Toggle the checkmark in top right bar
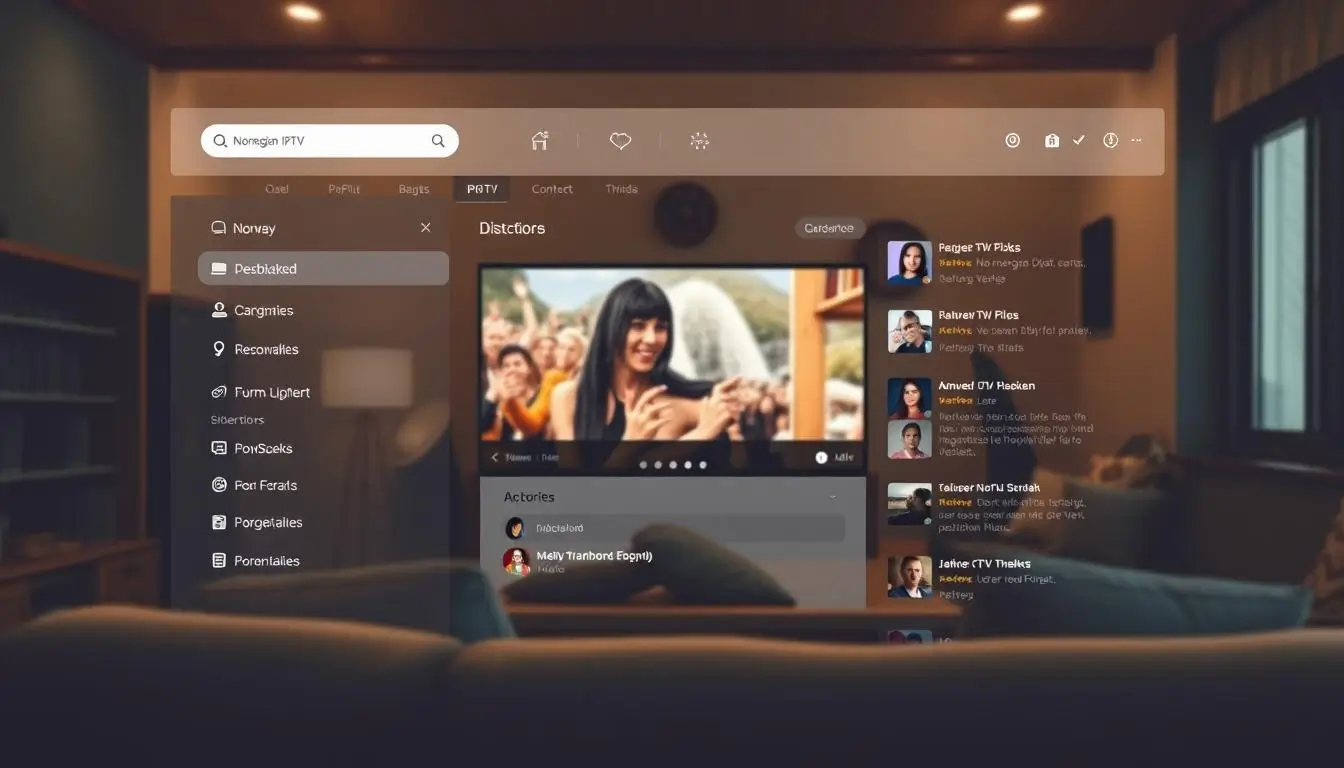The width and height of the screenshot is (1344, 768). 1079,141
